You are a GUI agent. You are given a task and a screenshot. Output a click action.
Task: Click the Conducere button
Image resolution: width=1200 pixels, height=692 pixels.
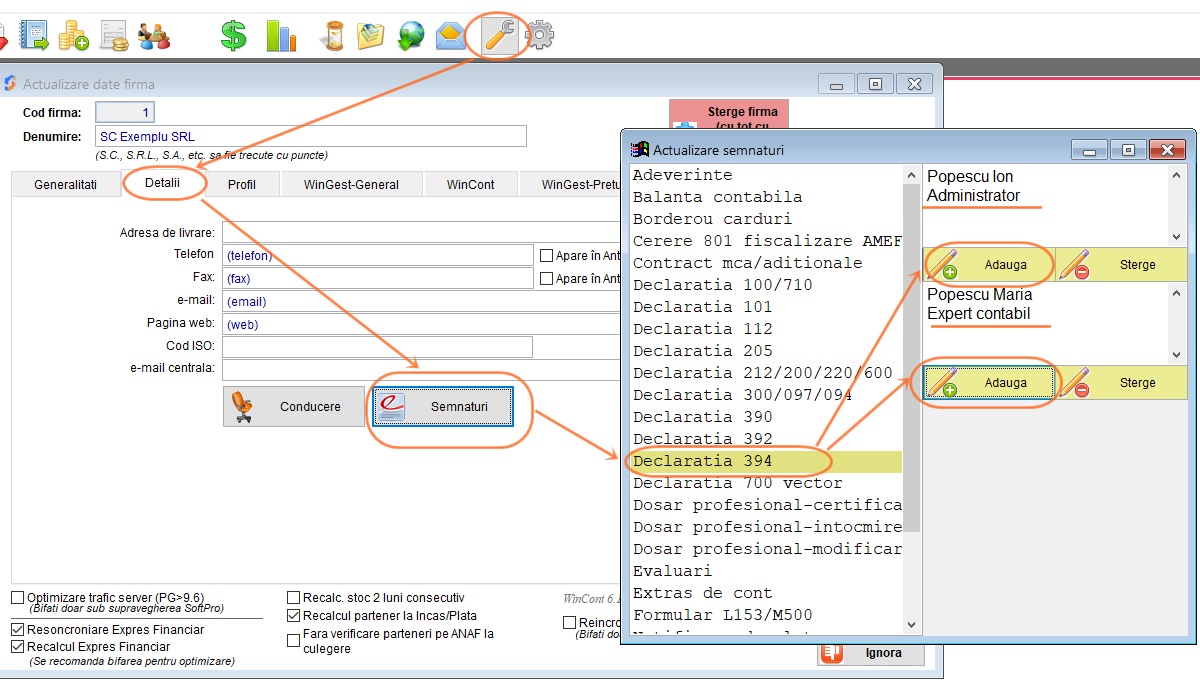click(294, 407)
